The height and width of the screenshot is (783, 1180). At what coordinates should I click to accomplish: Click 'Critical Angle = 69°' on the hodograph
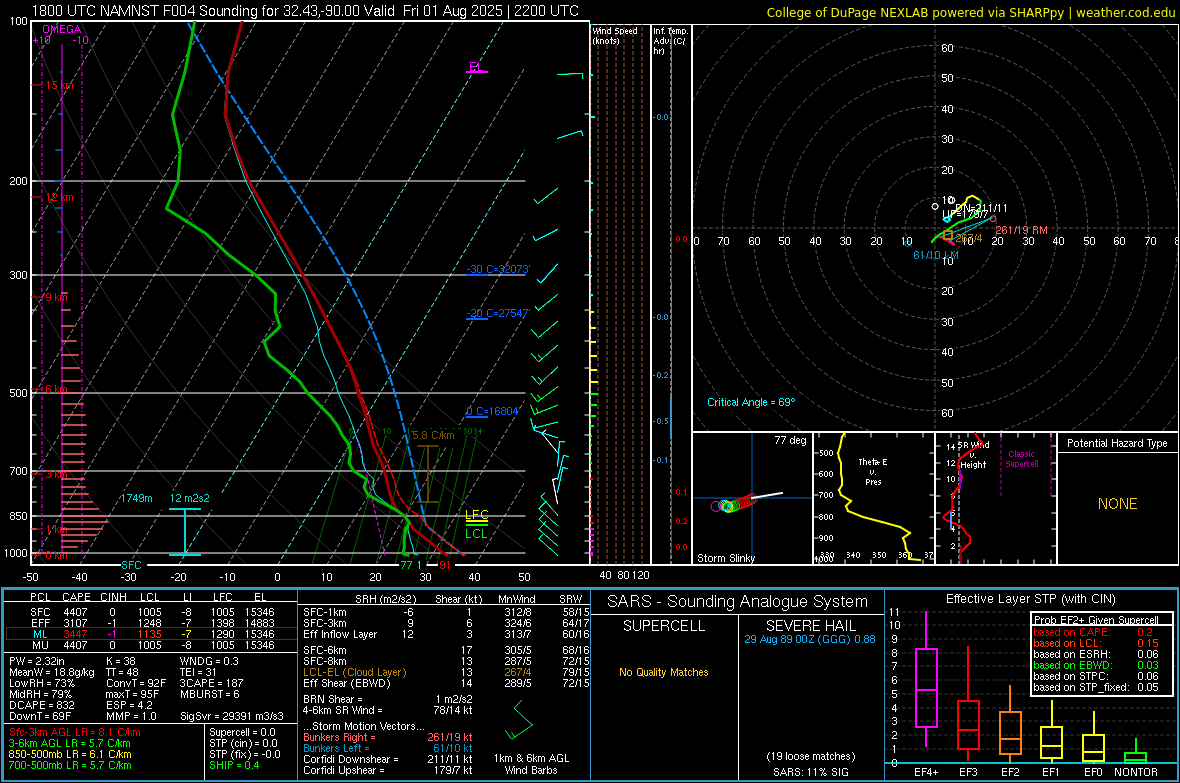tap(751, 402)
